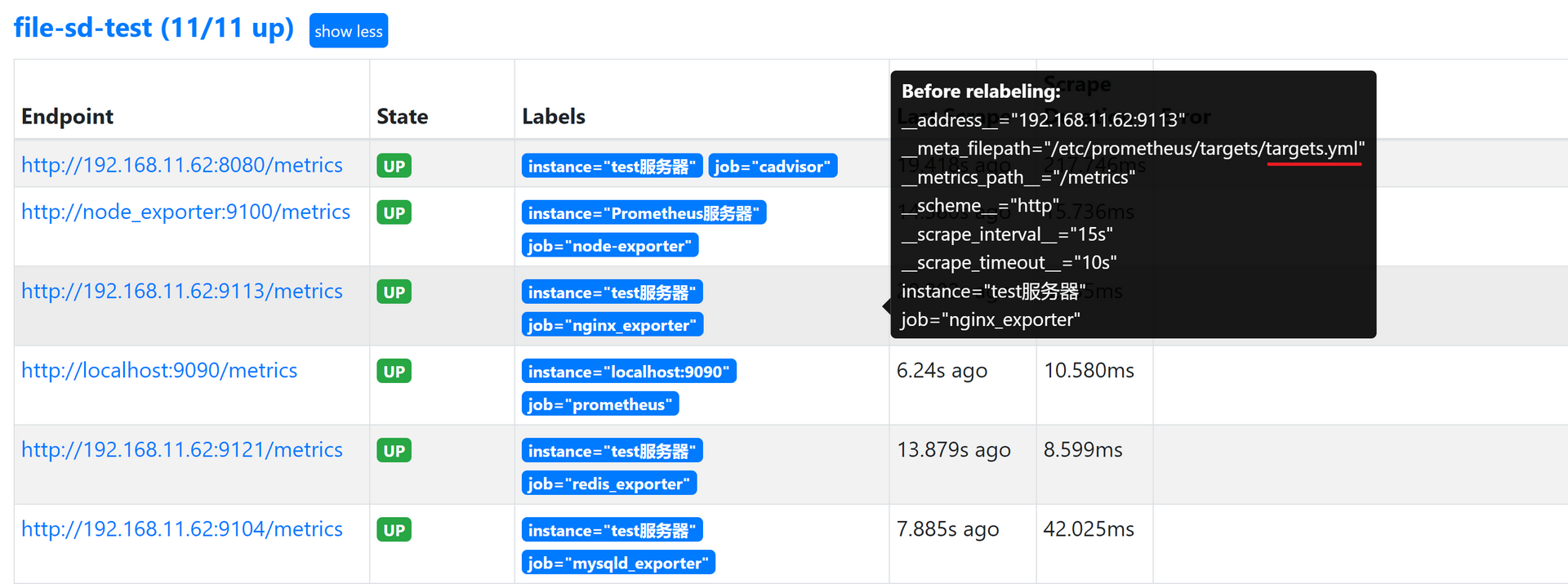1568x584 pixels.
Task: Click __scrape_timeout__="10s" tooltip line
Action: click(1009, 263)
